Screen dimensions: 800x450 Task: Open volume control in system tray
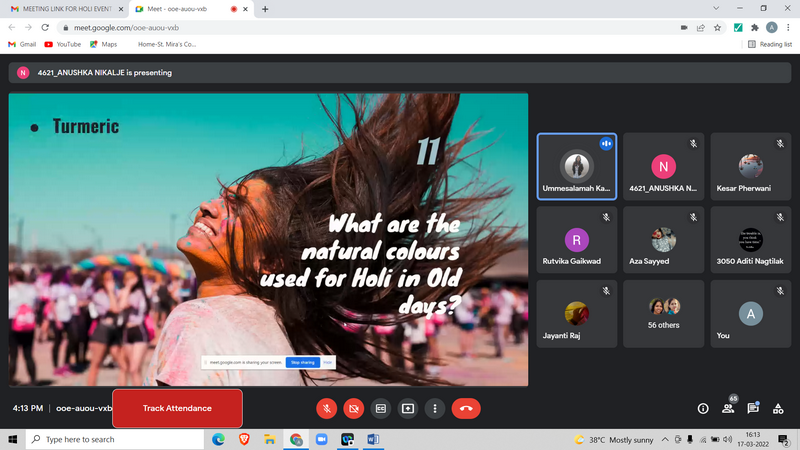click(728, 439)
